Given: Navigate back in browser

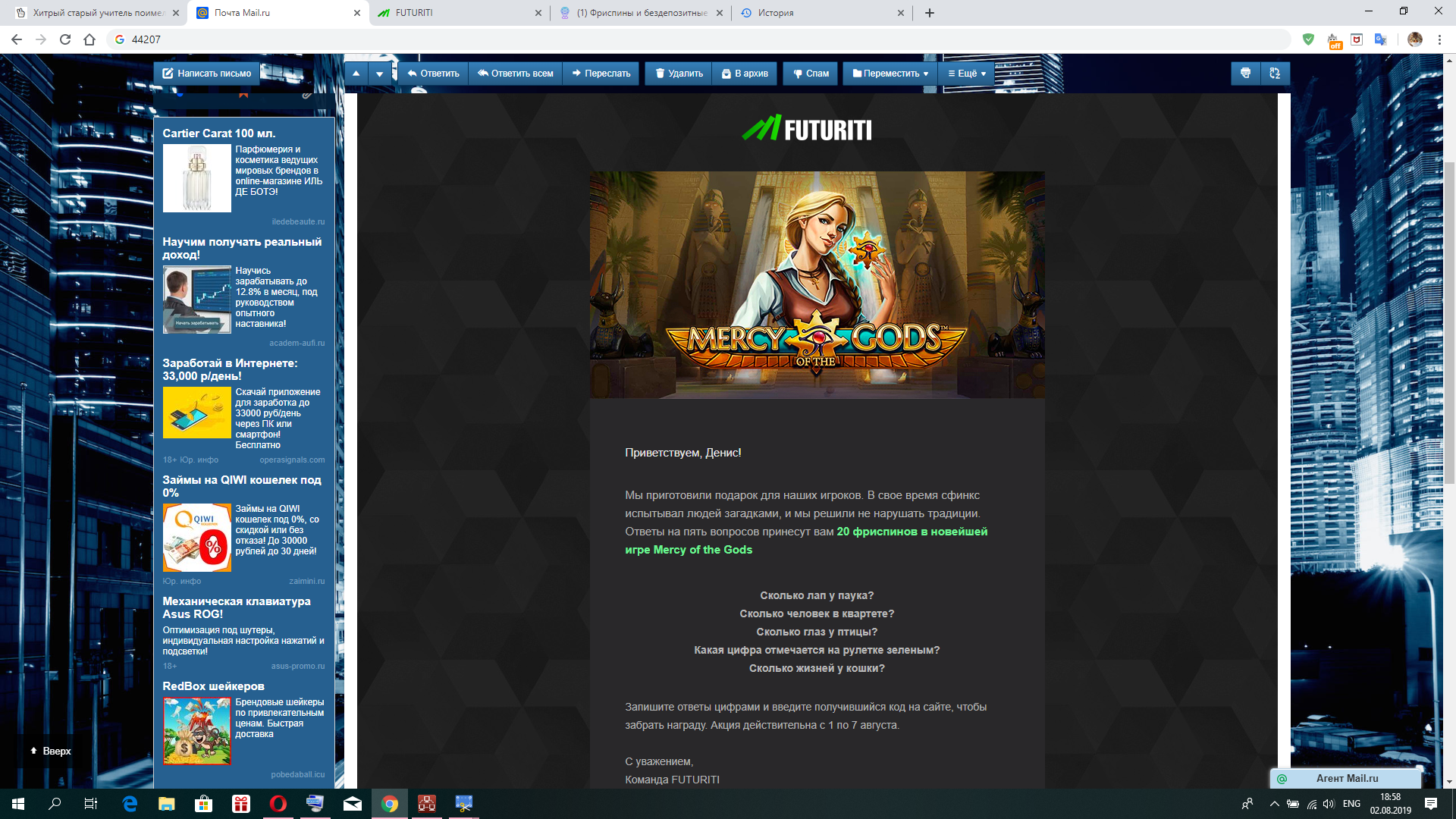Looking at the screenshot, I should pyautogui.click(x=17, y=39).
